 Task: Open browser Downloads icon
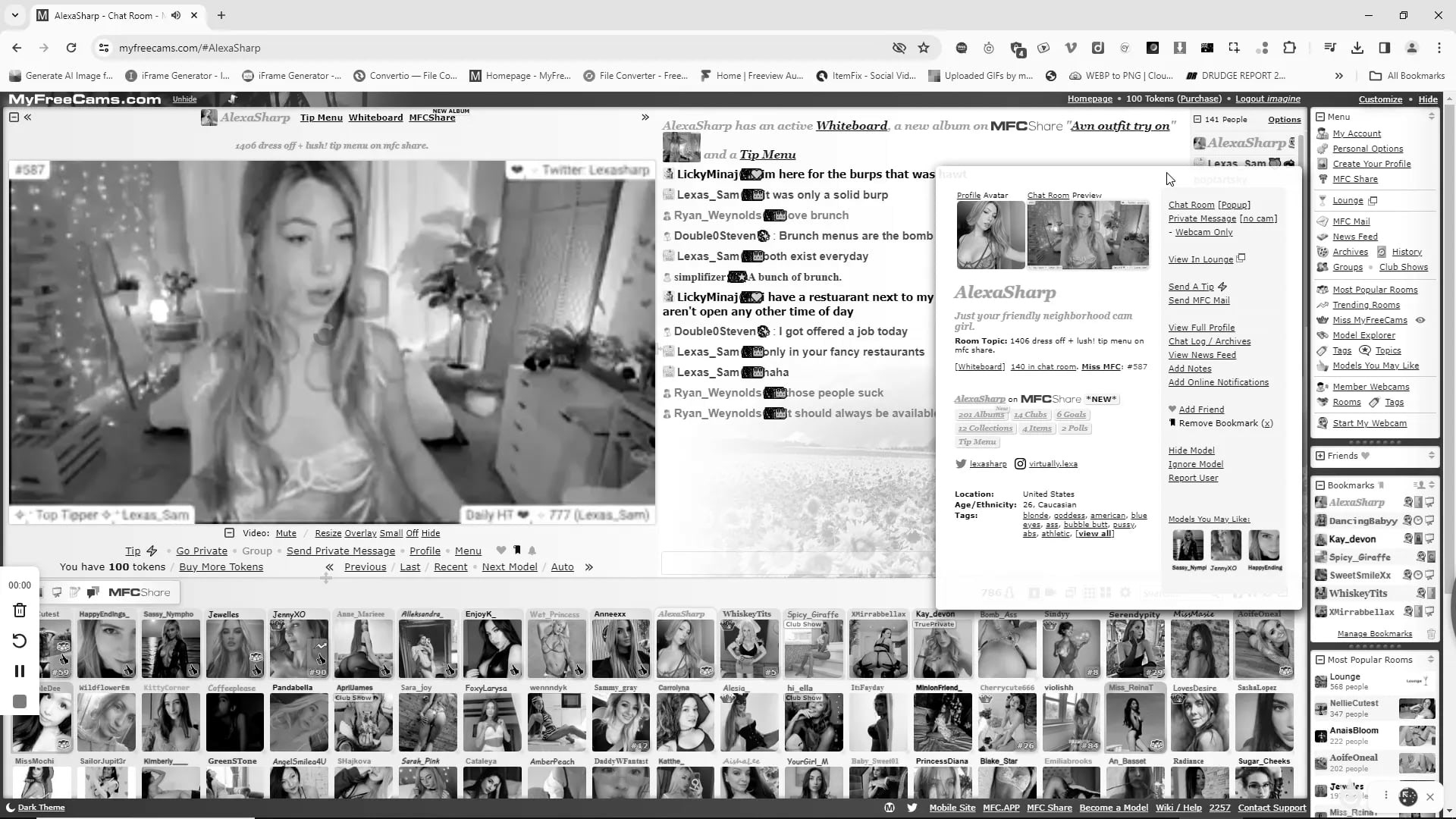tap(1357, 48)
